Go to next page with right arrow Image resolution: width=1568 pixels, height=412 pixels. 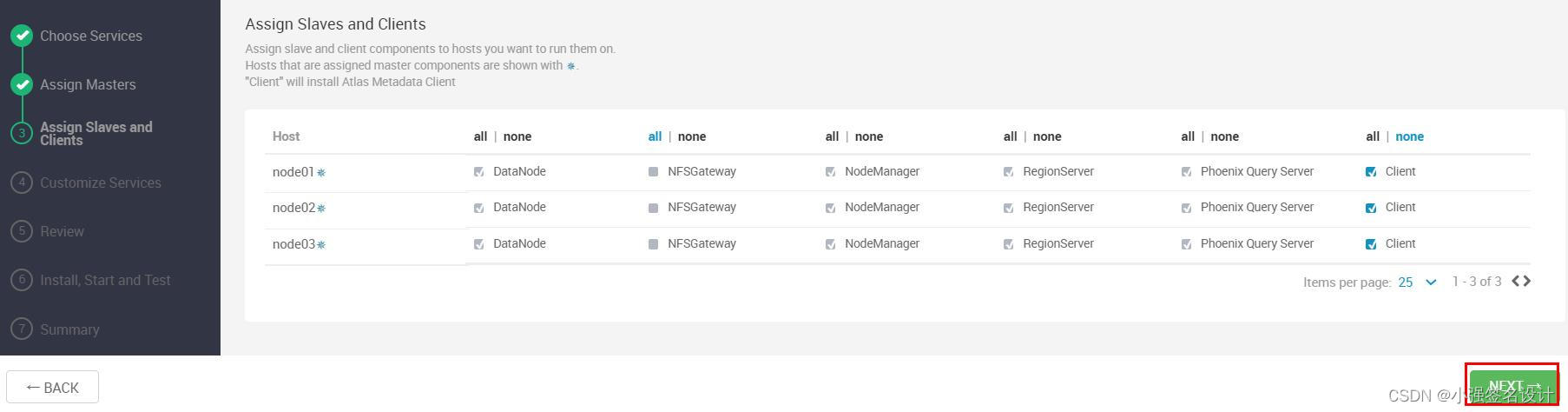click(1526, 281)
